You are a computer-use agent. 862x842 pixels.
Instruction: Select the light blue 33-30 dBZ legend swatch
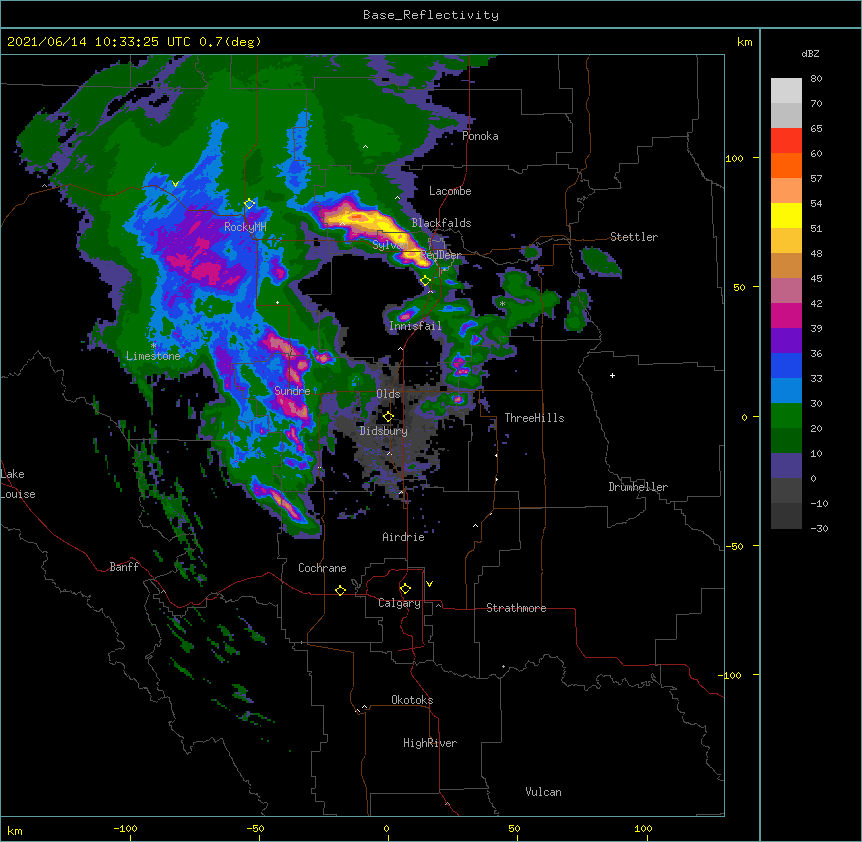pyautogui.click(x=786, y=391)
